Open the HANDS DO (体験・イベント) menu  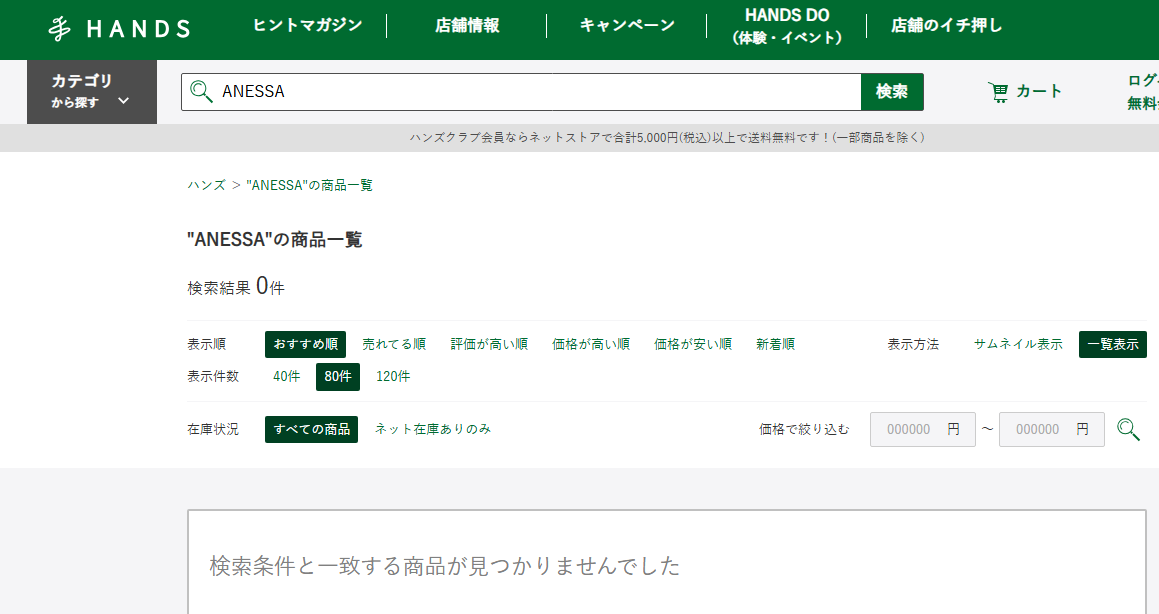click(x=786, y=26)
